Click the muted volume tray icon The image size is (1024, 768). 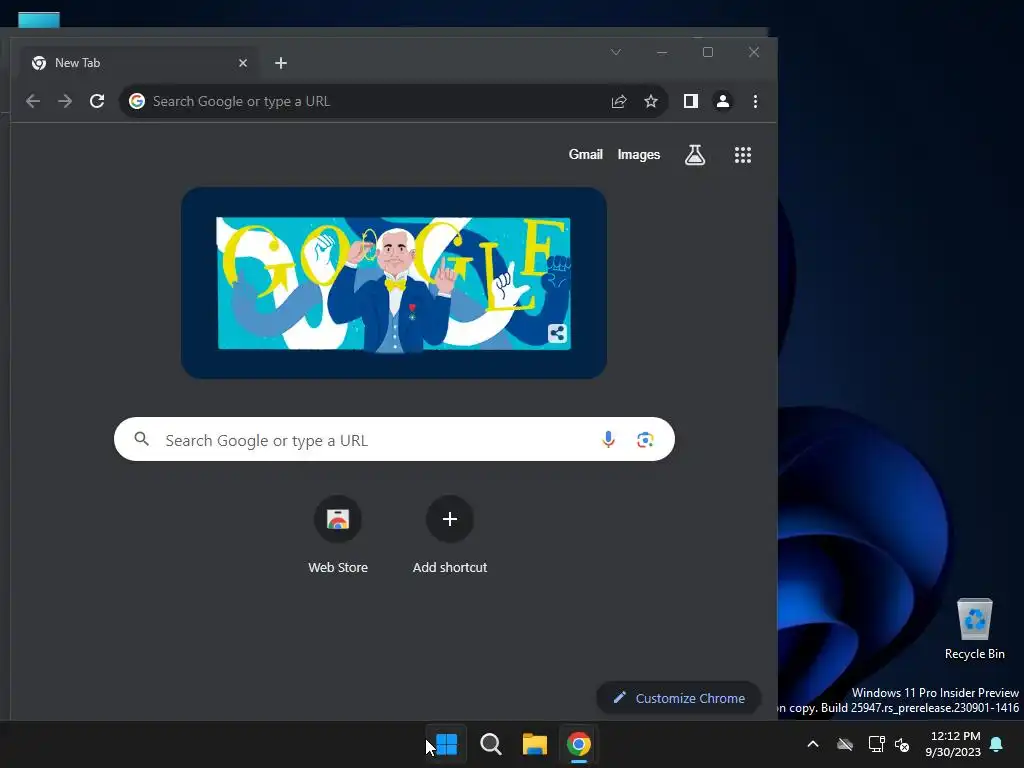pos(903,744)
